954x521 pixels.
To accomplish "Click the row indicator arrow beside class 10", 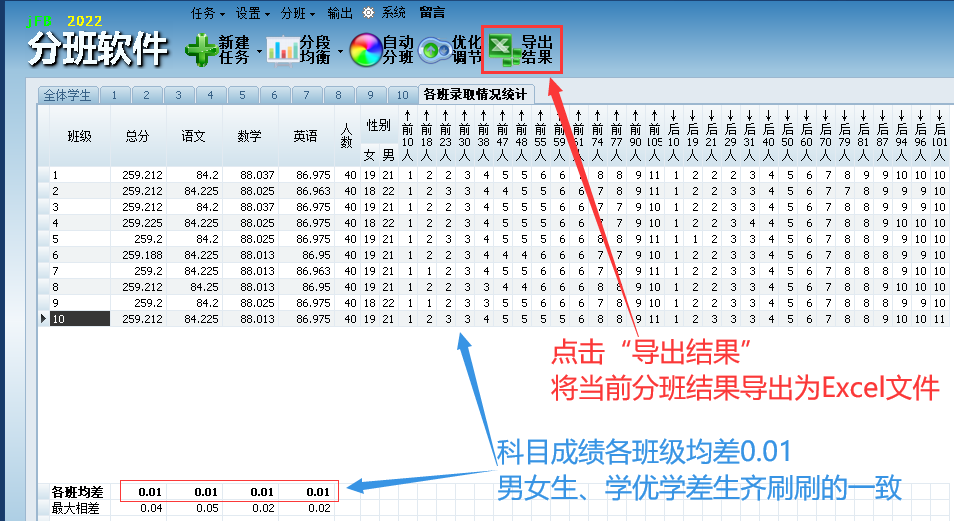I will tap(43, 318).
